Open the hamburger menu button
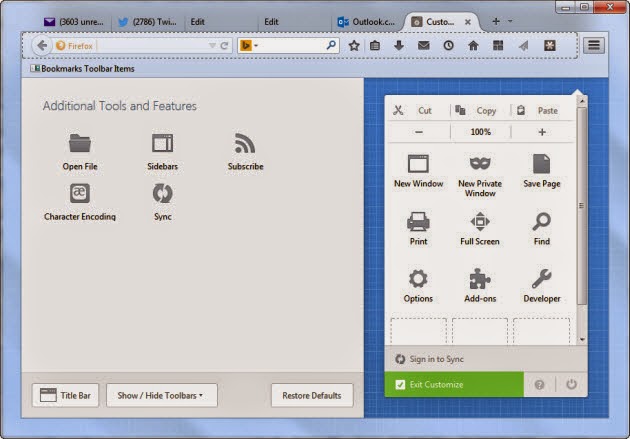The image size is (630, 439). click(x=594, y=45)
